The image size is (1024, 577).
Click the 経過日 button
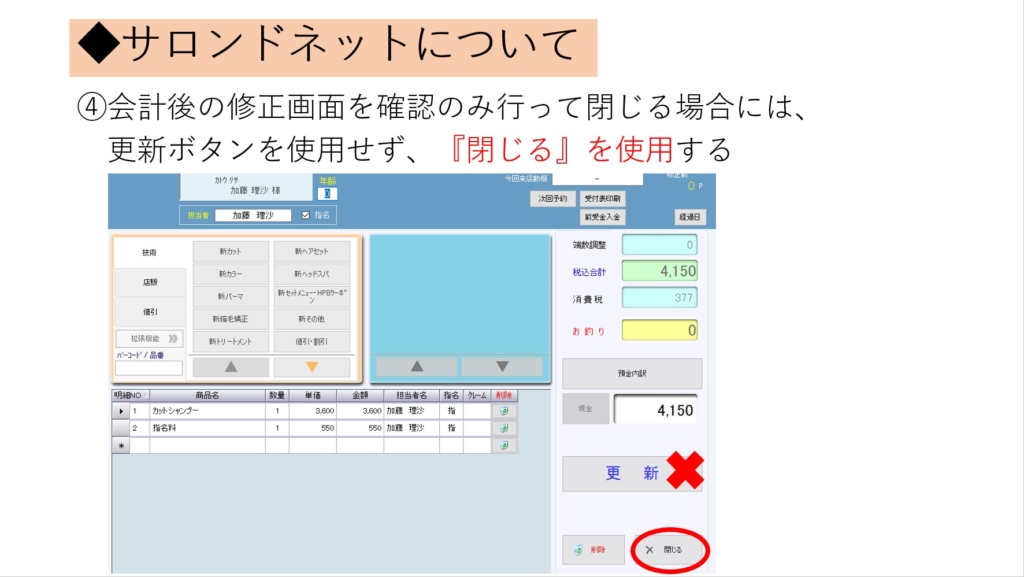click(690, 217)
